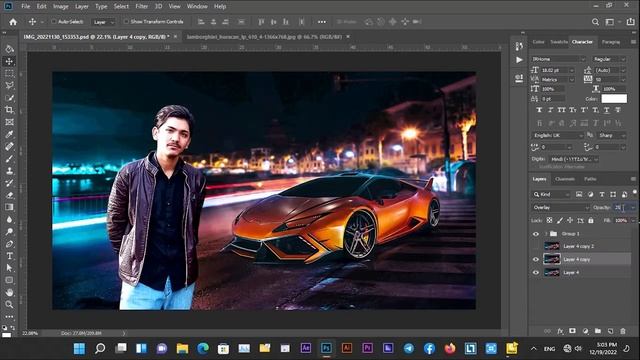
Task: Show Layer 4 copy 2 visibility
Action: (536, 246)
